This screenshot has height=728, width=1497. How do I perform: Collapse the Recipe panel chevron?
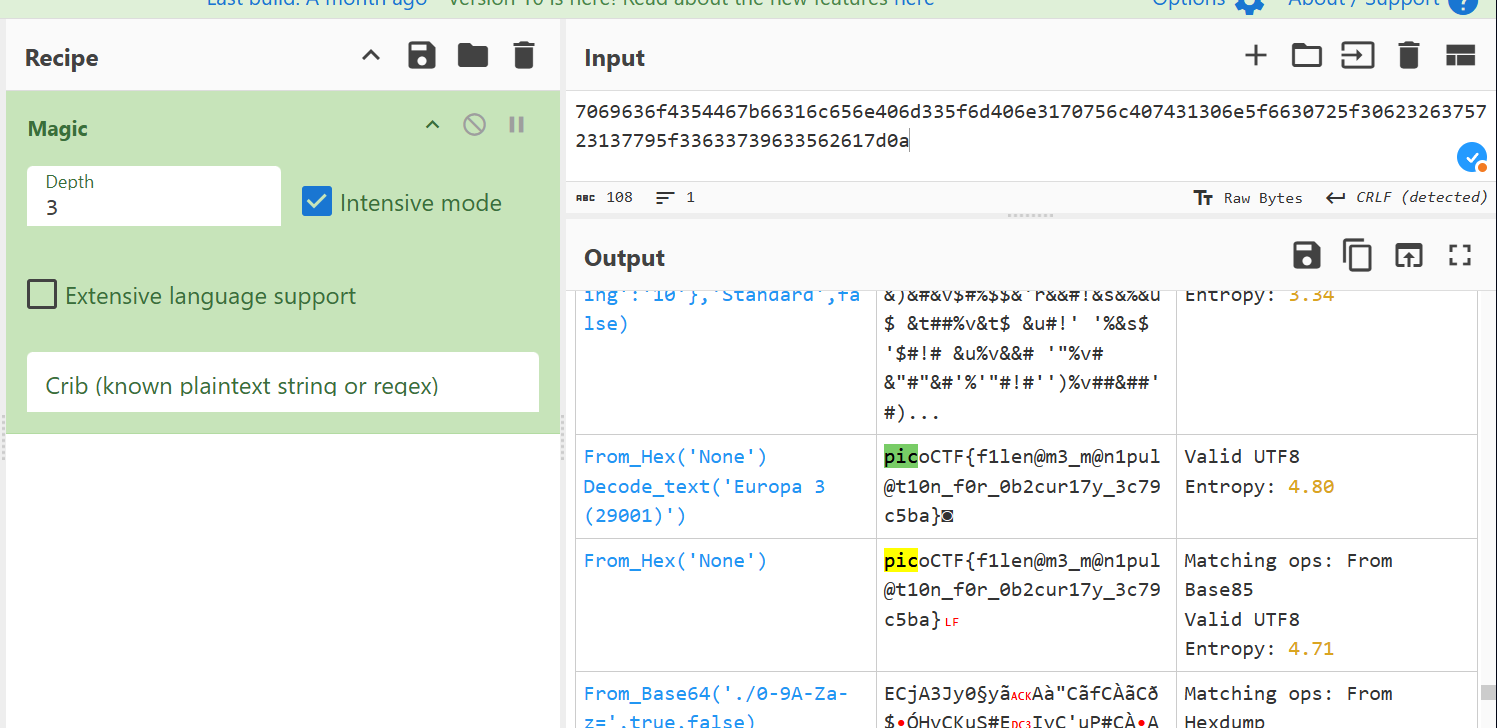pos(371,56)
